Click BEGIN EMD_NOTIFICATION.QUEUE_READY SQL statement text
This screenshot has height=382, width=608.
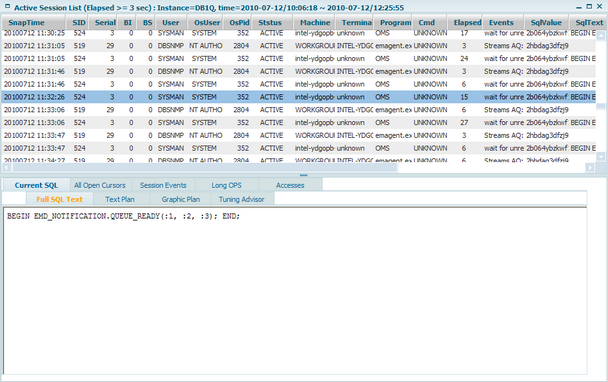[123, 216]
